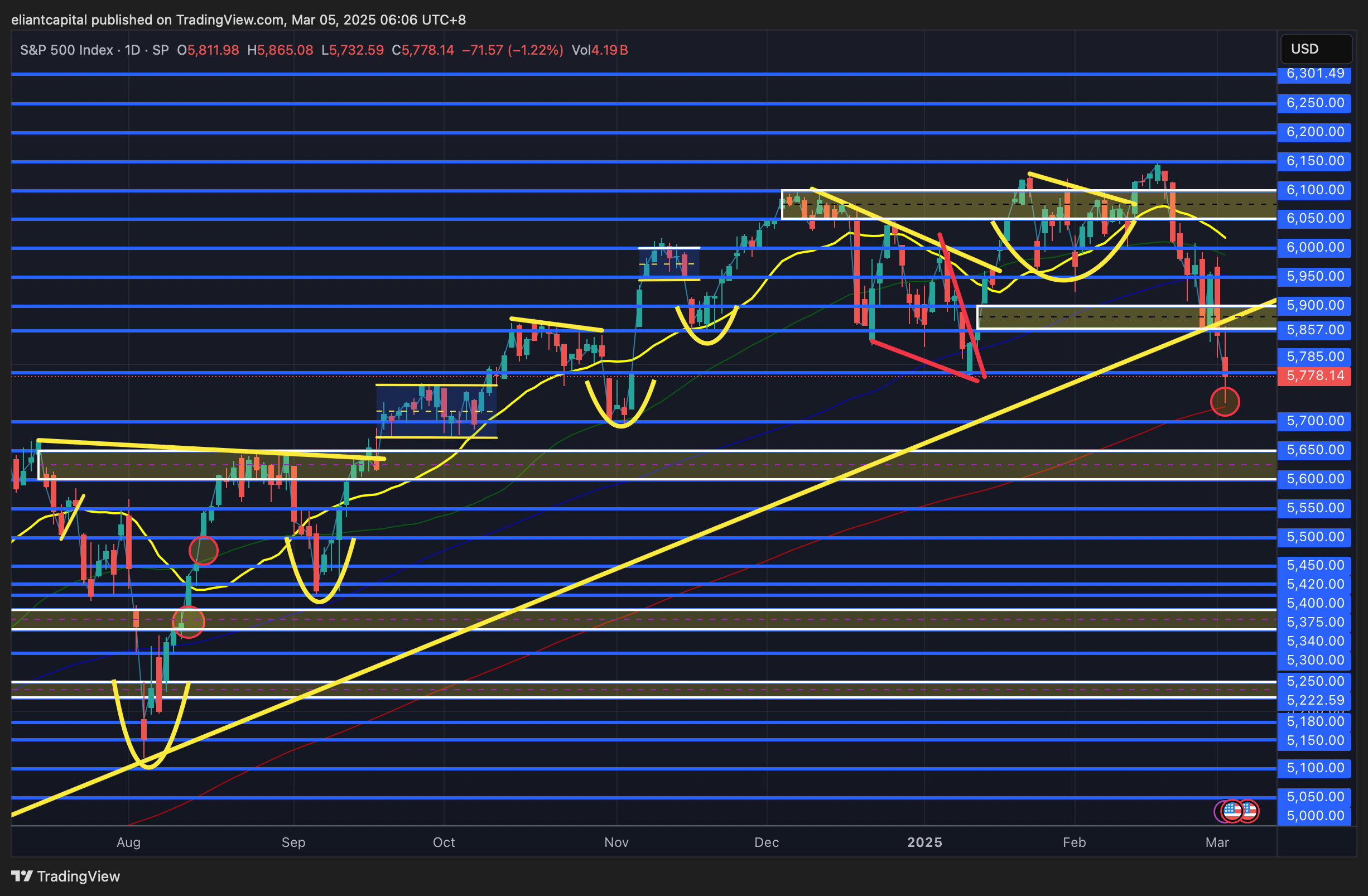Viewport: 1368px width, 896px height.
Task: Click the 6,301.49 price level label
Action: click(1314, 74)
